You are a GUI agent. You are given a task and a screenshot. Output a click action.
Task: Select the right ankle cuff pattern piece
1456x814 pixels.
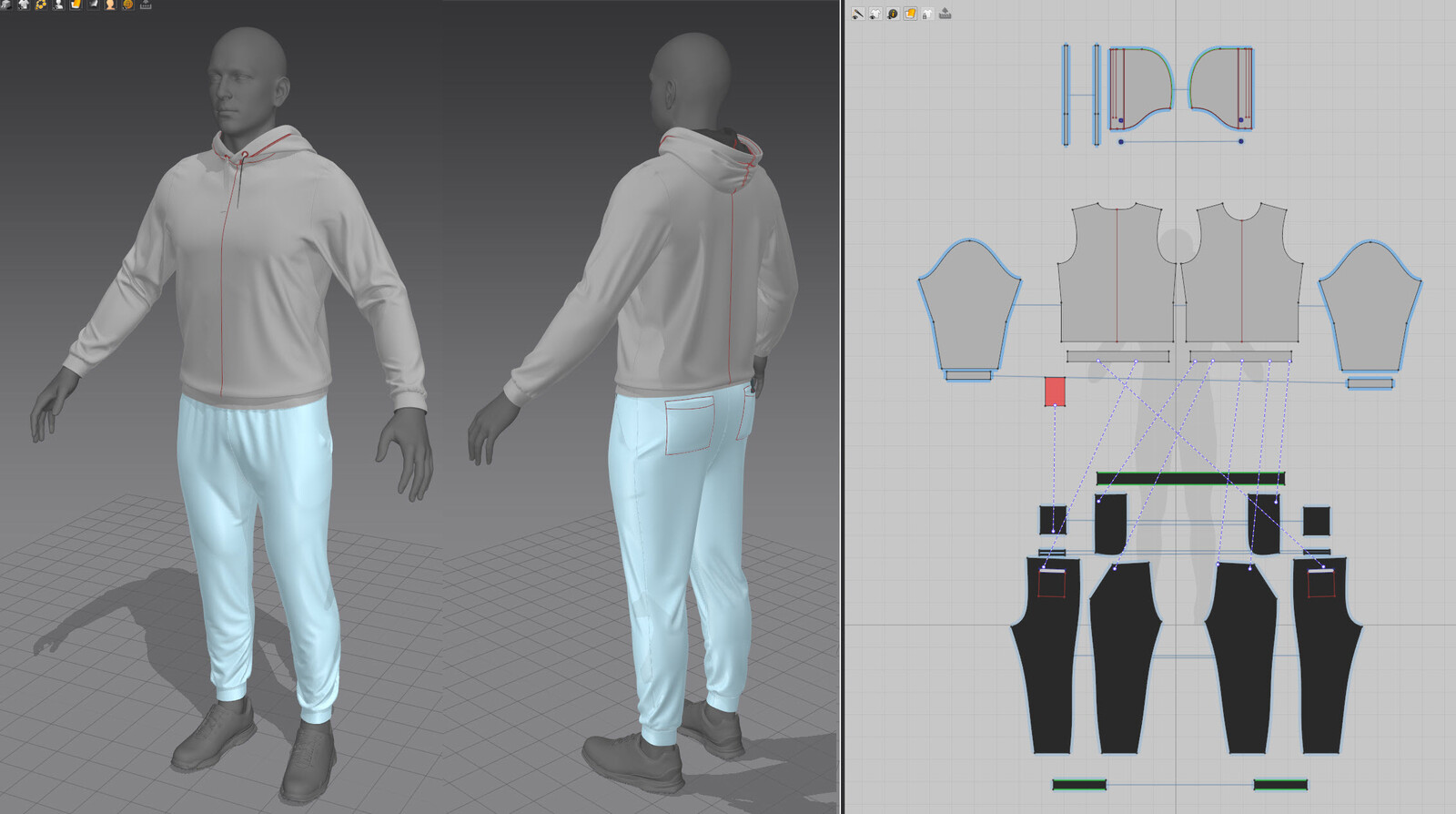1280,784
